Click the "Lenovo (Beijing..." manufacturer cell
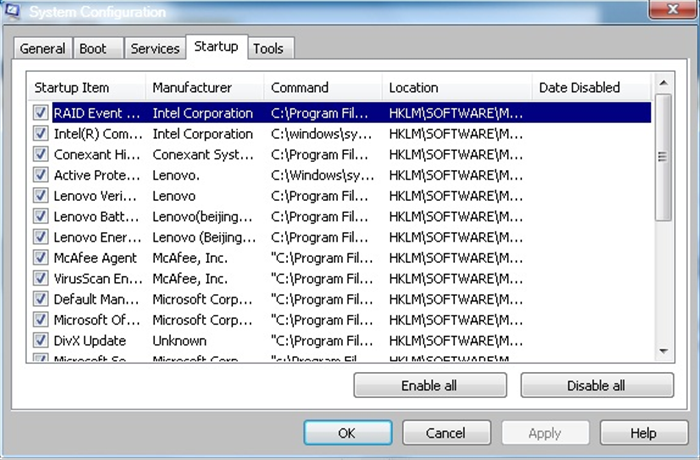This screenshot has width=700, height=460. coord(204,237)
